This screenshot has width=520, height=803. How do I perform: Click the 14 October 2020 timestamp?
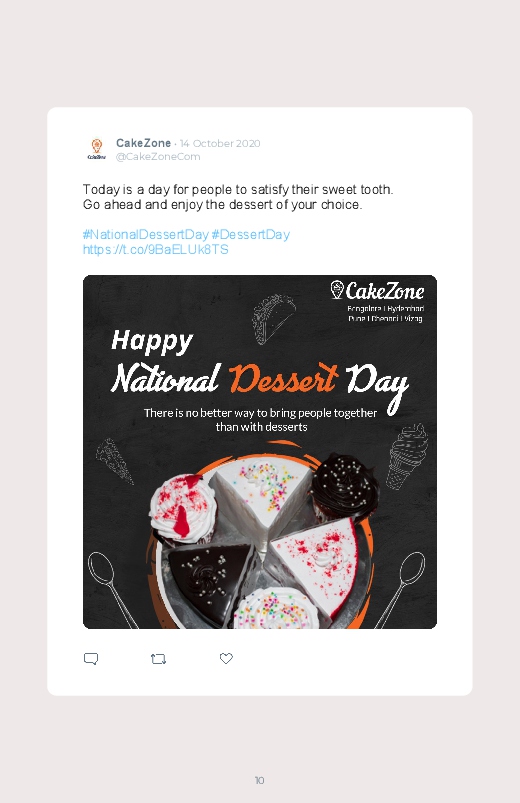click(x=220, y=143)
